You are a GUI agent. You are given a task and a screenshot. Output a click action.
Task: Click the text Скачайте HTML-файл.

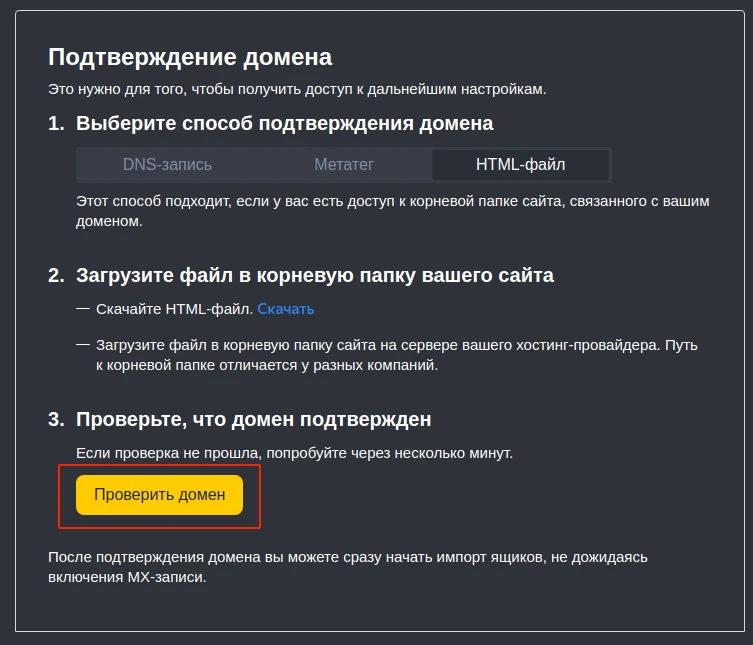click(174, 309)
